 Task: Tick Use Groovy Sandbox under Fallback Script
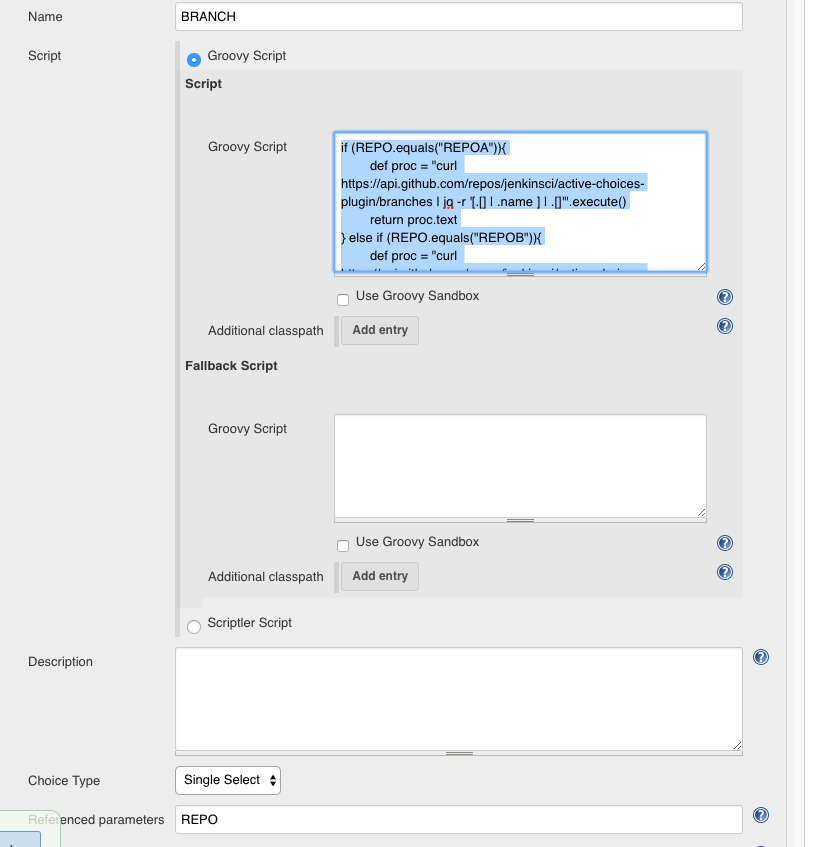click(343, 545)
